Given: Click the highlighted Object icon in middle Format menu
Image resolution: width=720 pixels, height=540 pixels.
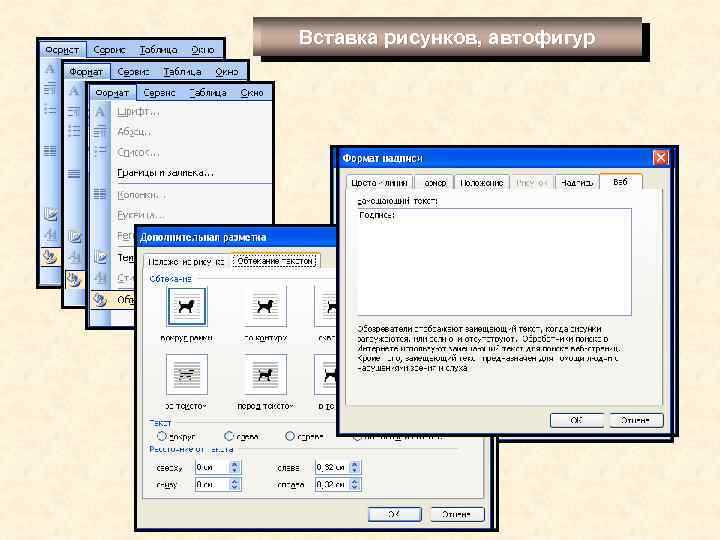Looking at the screenshot, I should click(x=73, y=279).
